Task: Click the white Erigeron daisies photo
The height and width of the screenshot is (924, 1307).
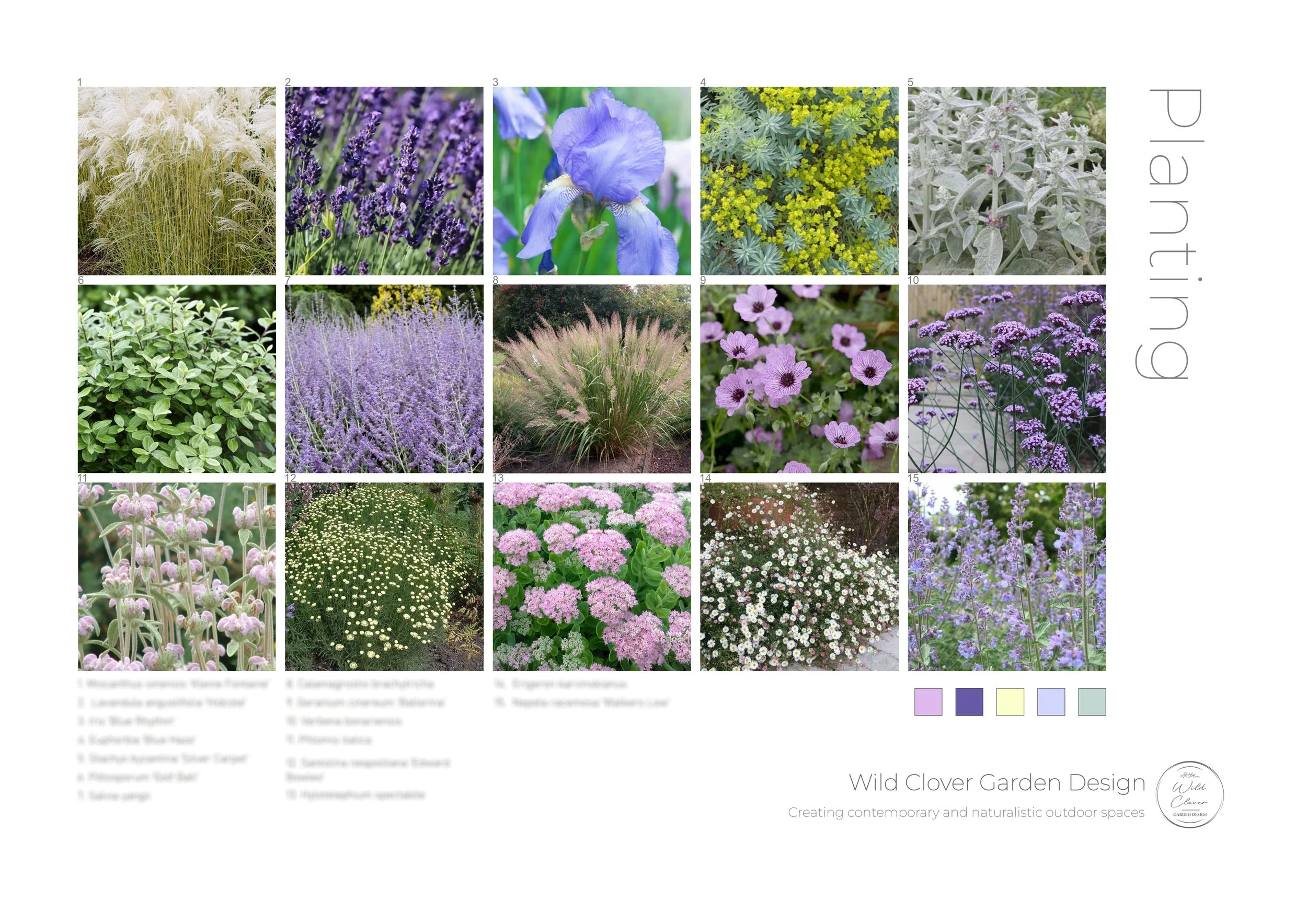Action: pos(799,577)
